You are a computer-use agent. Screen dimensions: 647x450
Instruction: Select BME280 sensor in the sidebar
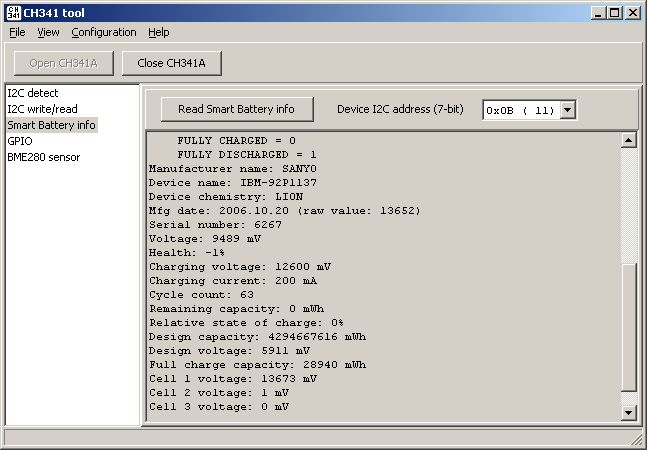coord(44,157)
